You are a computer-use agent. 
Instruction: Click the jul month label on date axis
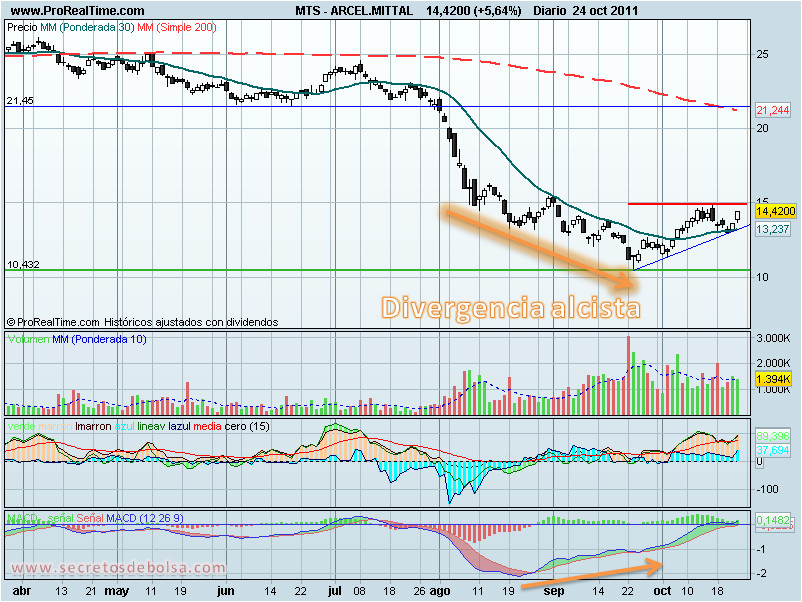click(335, 591)
